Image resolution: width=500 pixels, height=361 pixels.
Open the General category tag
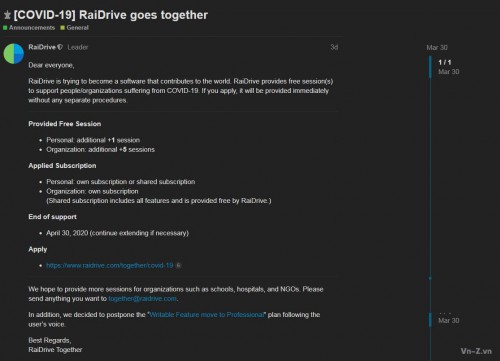pyautogui.click(x=77, y=28)
